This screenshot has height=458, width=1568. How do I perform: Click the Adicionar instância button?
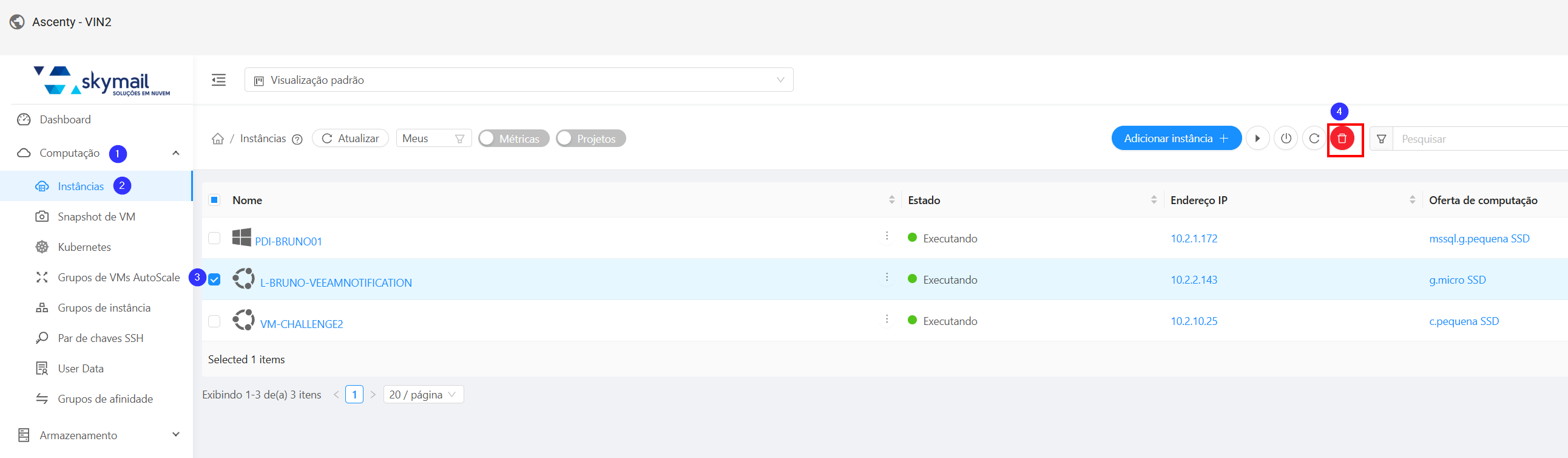tap(1175, 139)
